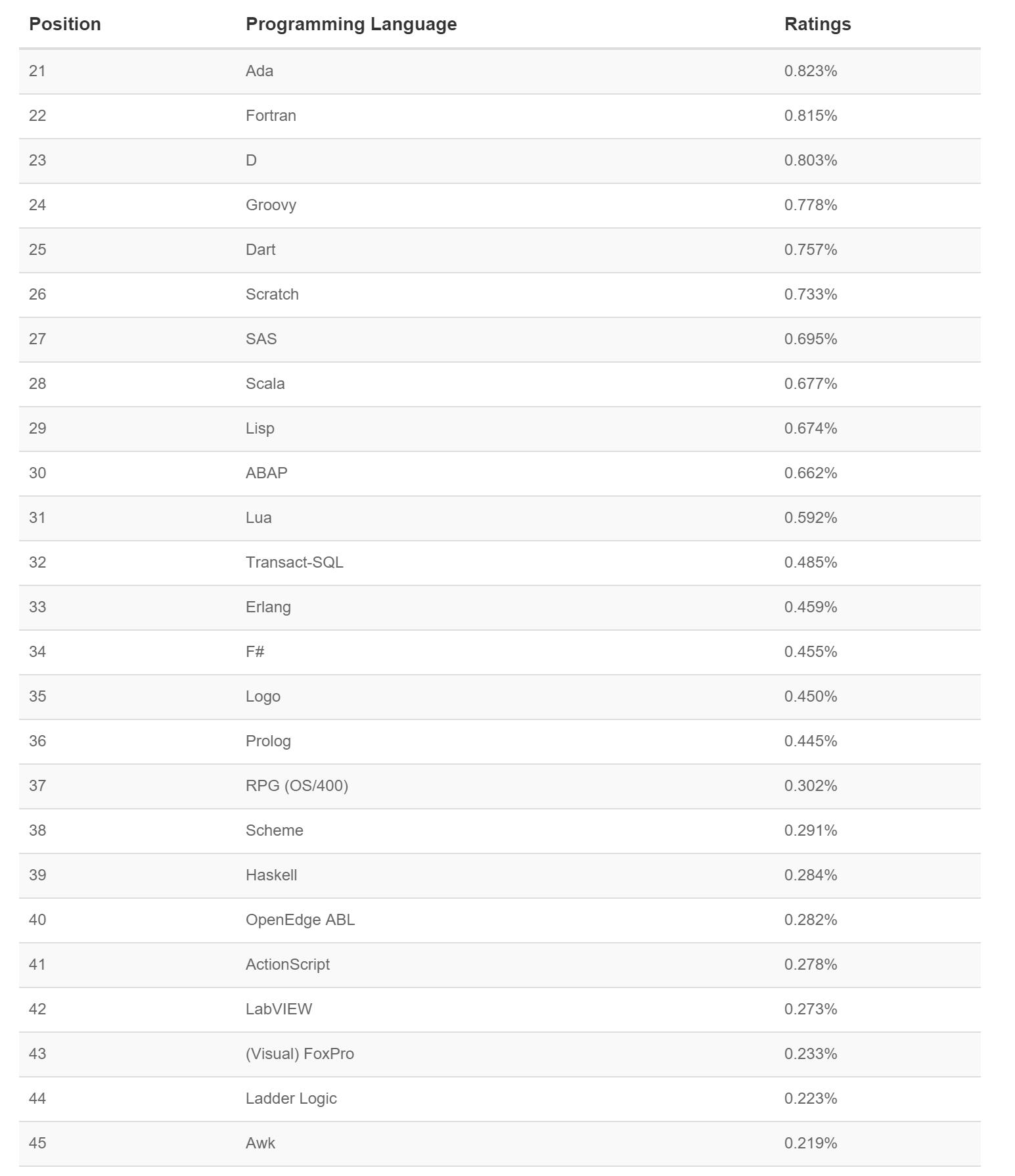
Task: Click the RPG (OS/400) entry
Action: click(296, 786)
